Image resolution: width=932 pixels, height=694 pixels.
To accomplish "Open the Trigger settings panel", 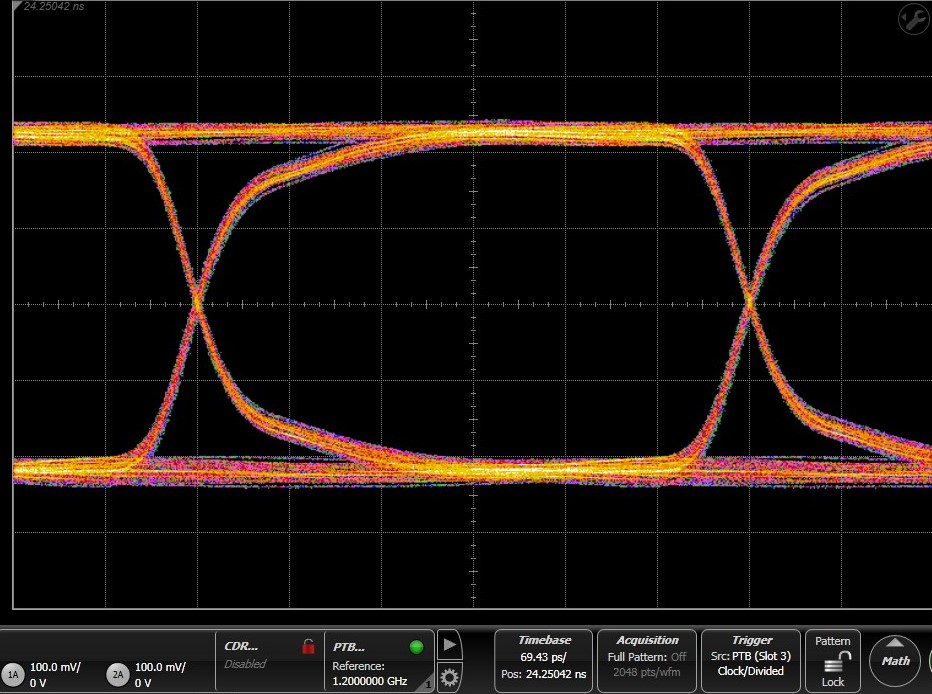I will (752, 661).
